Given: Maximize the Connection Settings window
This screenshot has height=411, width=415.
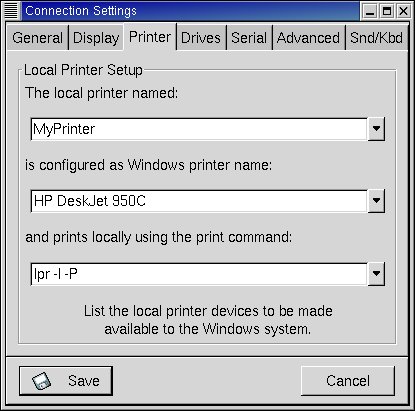Looking at the screenshot, I should coord(387,11).
